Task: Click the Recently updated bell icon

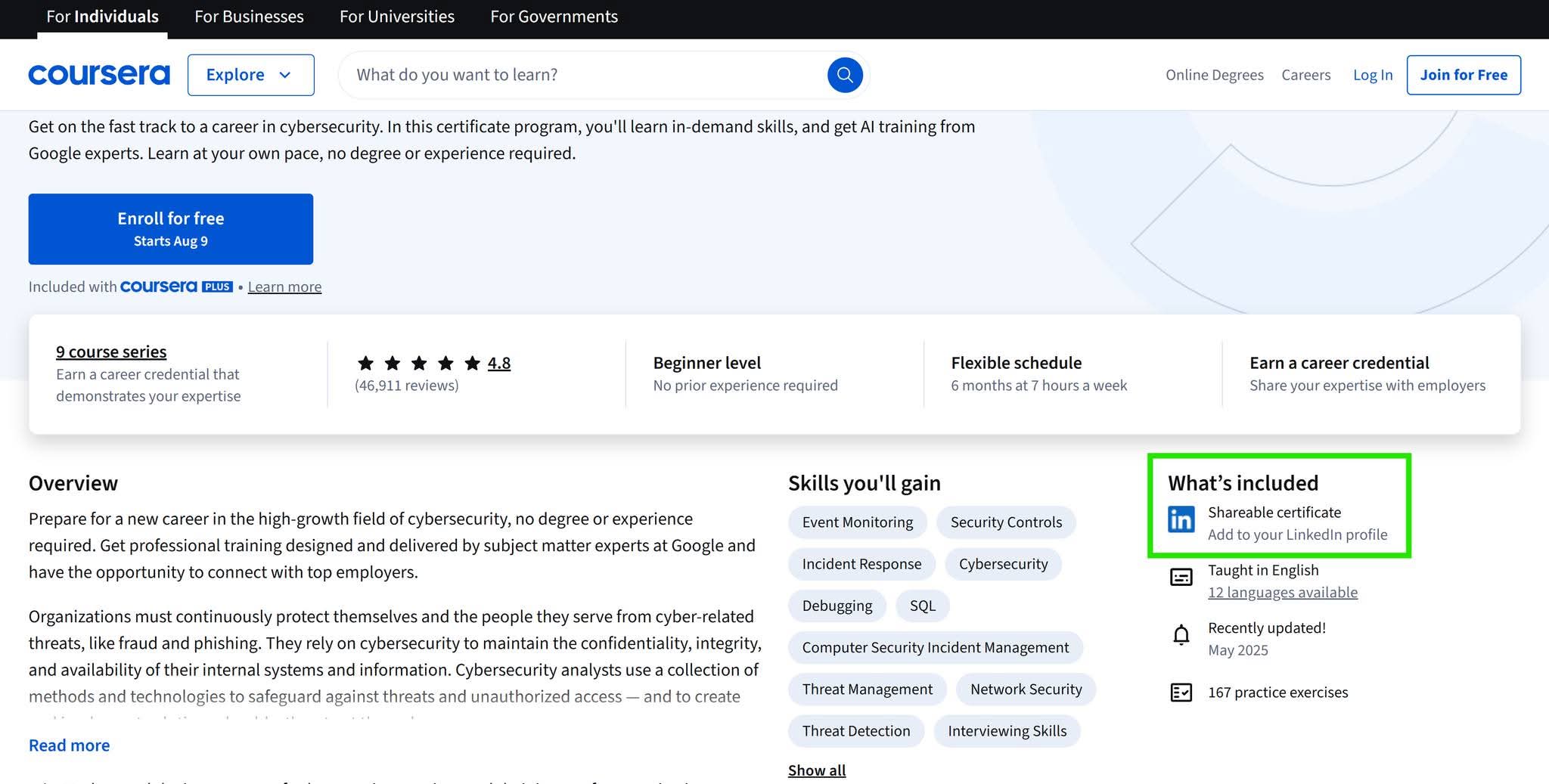Action: [1181, 635]
